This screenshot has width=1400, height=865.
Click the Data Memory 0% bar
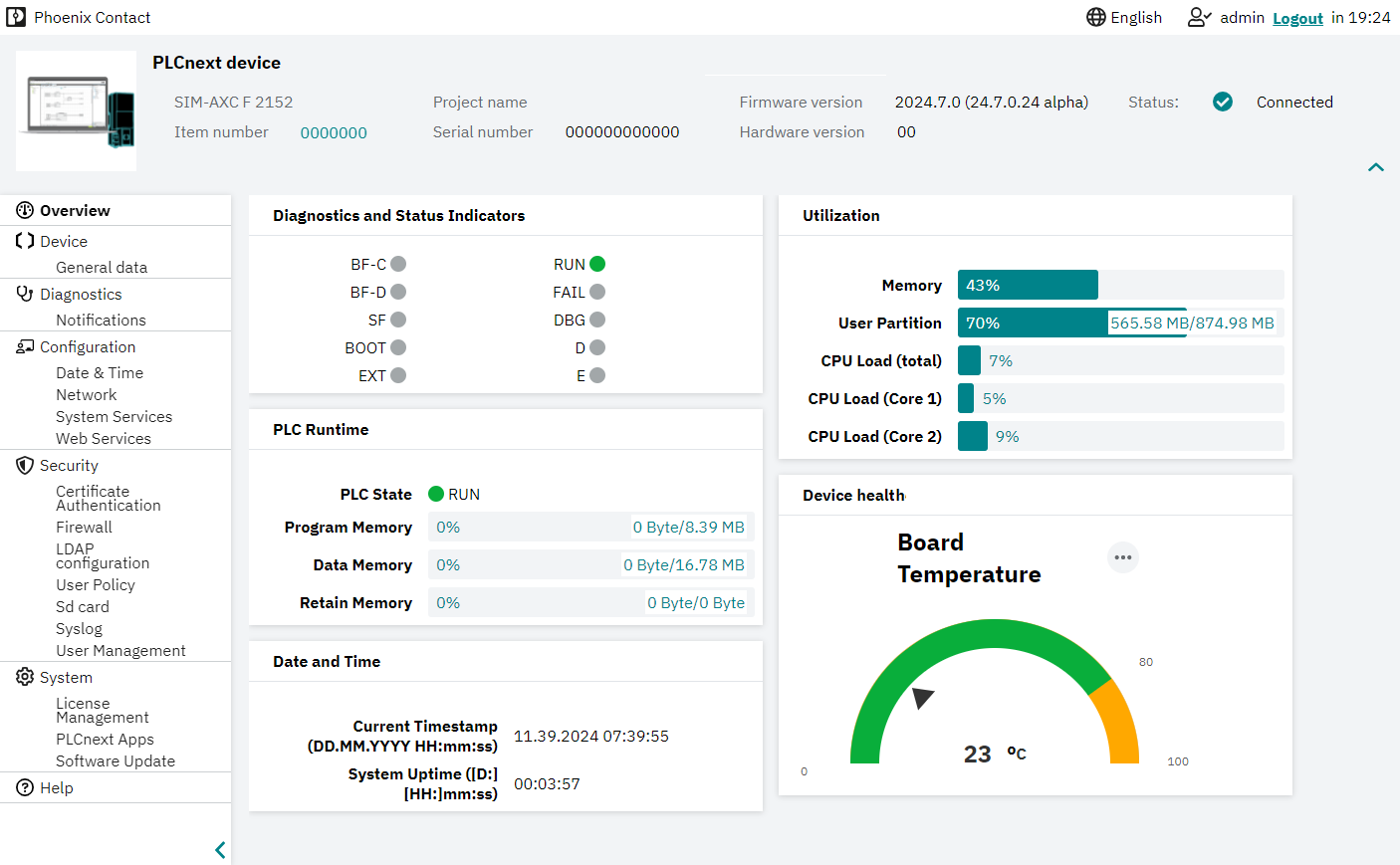(x=591, y=564)
